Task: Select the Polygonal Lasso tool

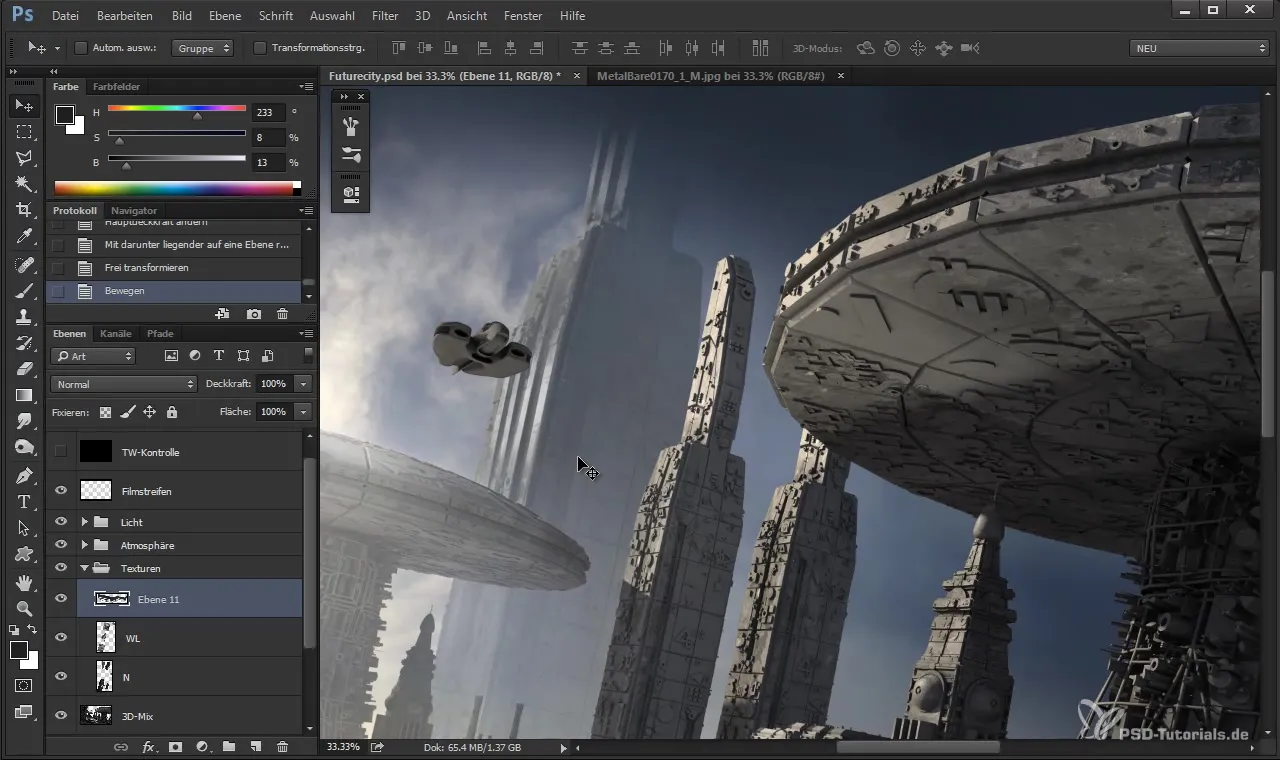Action: [24, 158]
